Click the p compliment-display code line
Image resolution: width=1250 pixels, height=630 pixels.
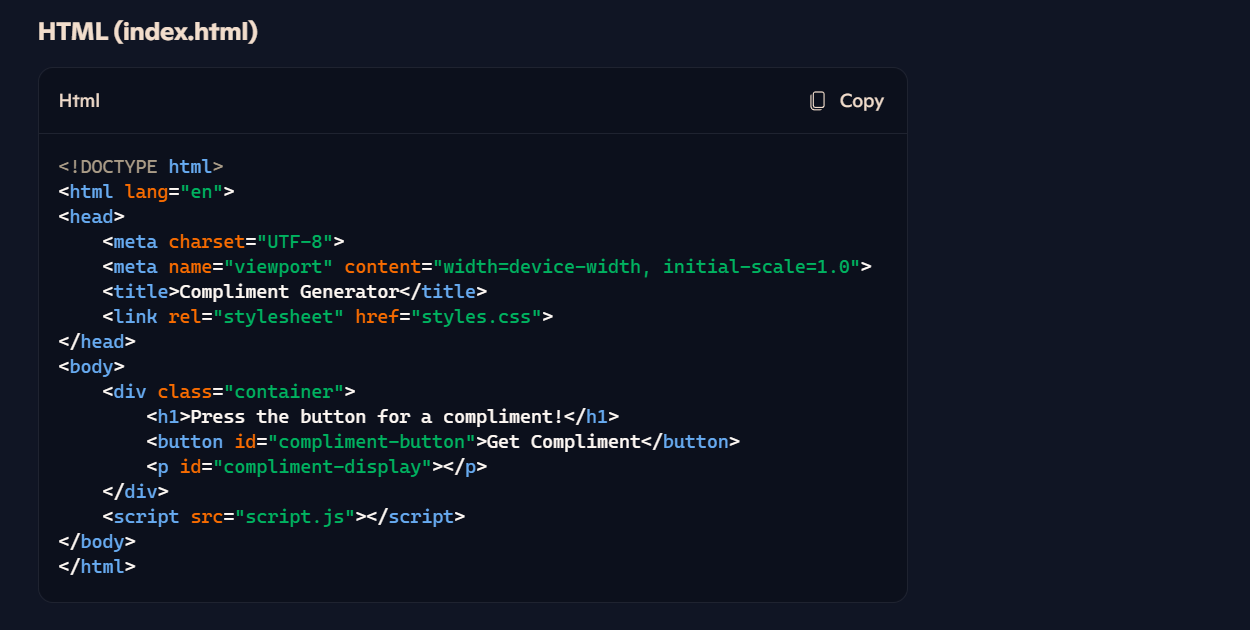coord(316,466)
